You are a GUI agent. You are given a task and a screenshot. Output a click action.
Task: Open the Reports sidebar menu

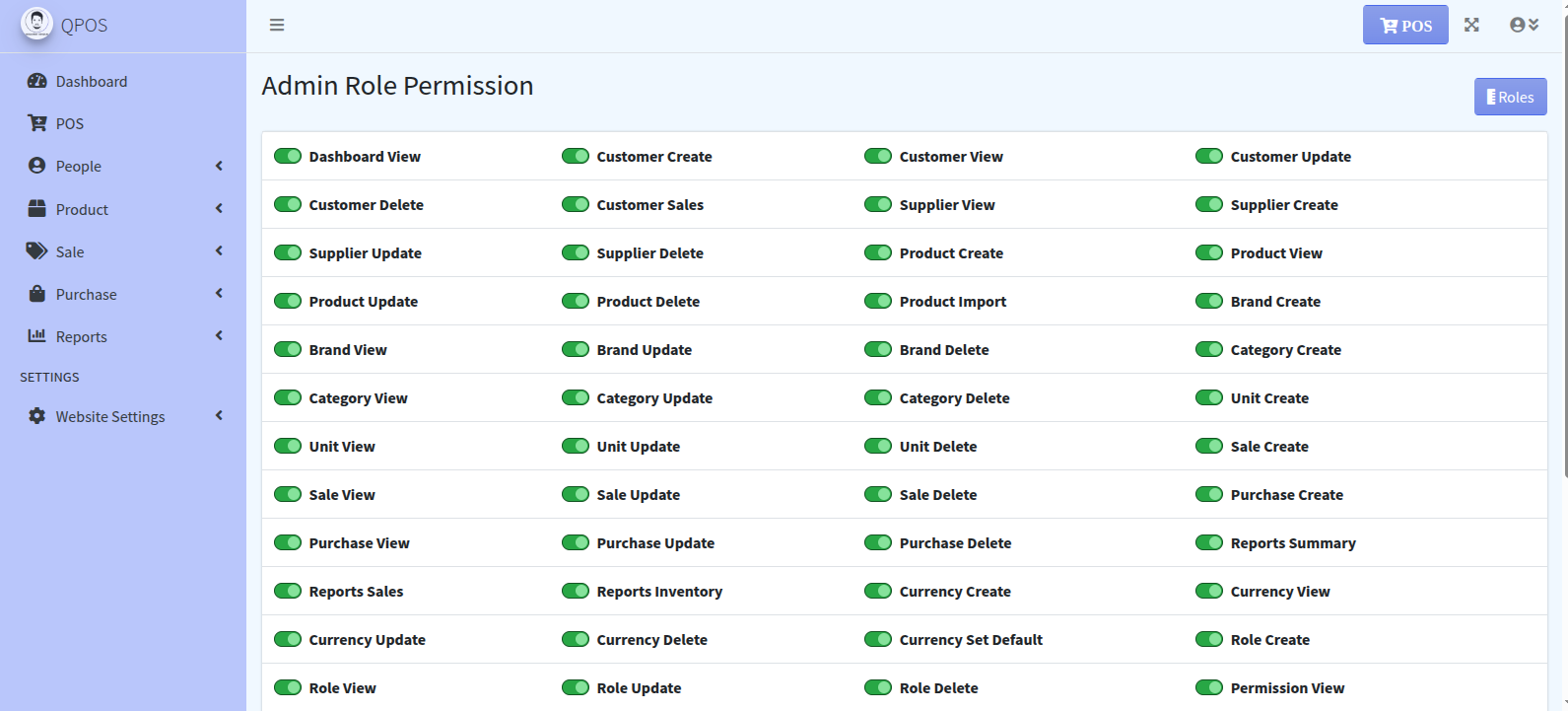[x=123, y=335]
